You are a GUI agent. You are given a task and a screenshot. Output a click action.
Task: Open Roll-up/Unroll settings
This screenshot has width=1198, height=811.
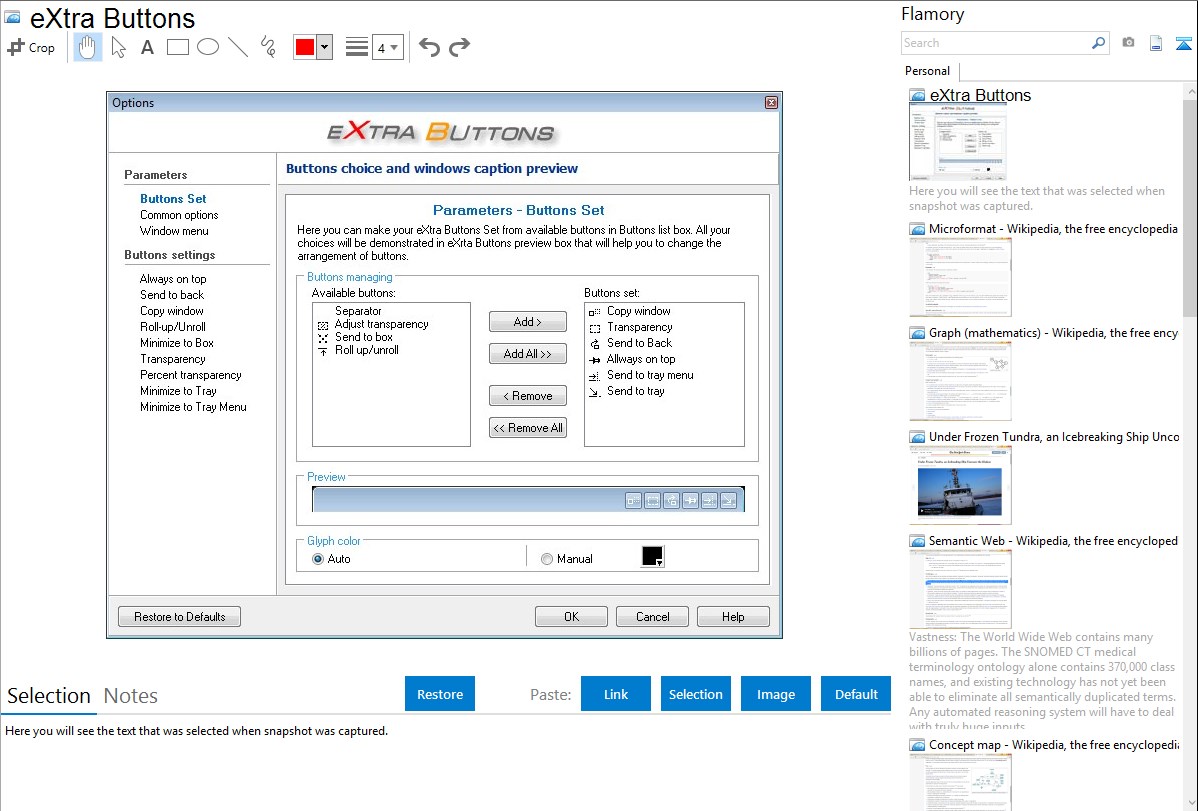[173, 327]
